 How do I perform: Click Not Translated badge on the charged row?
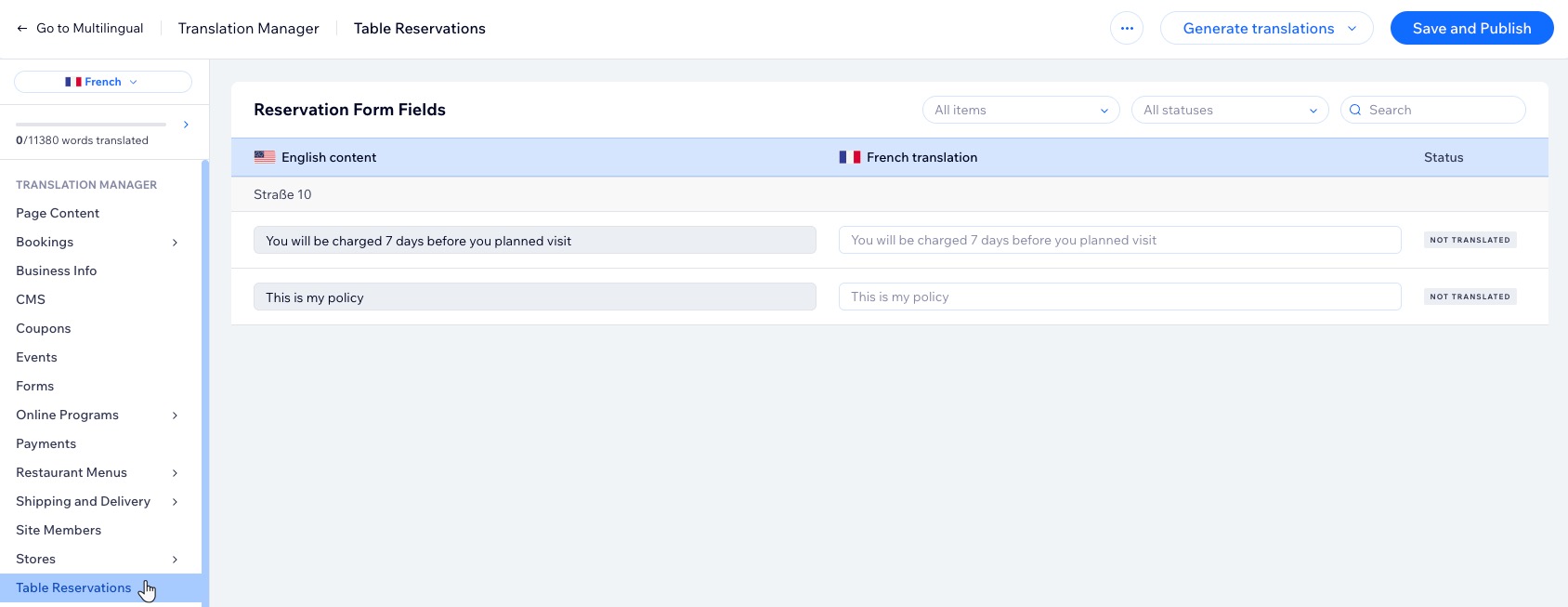click(1470, 240)
